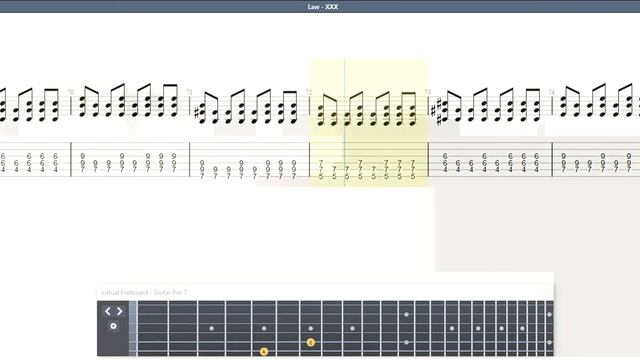Click the highlighted note on fret 5
The width and height of the screenshot is (640, 360).
(x=264, y=351)
